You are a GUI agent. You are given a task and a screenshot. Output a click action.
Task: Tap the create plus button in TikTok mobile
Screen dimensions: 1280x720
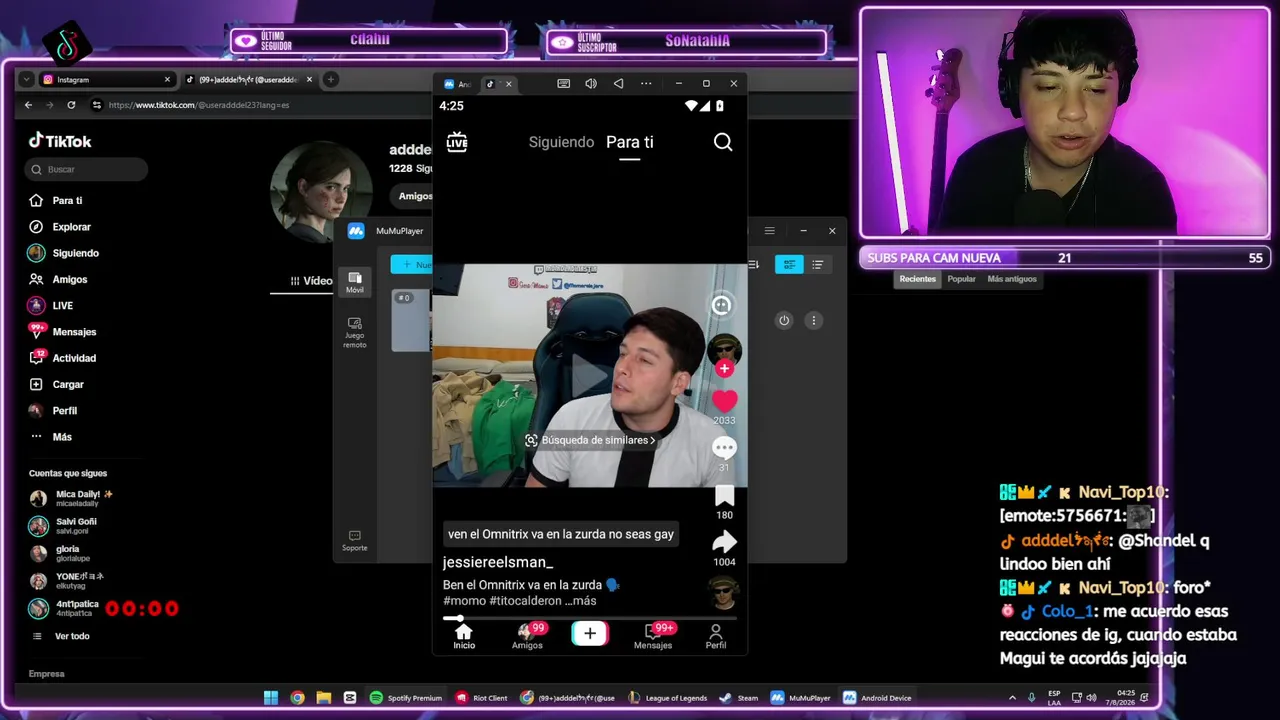[590, 633]
